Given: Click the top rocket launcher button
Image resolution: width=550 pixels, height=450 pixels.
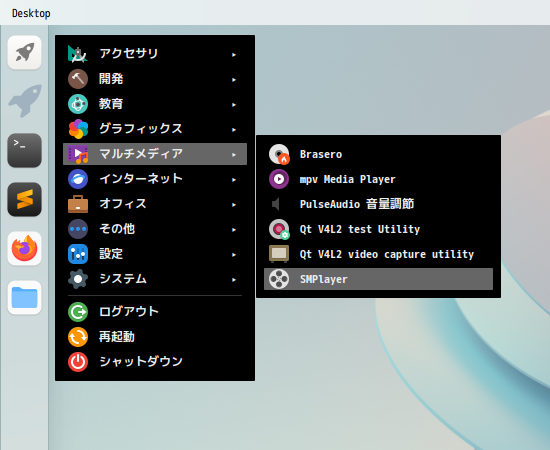Looking at the screenshot, I should (25, 52).
